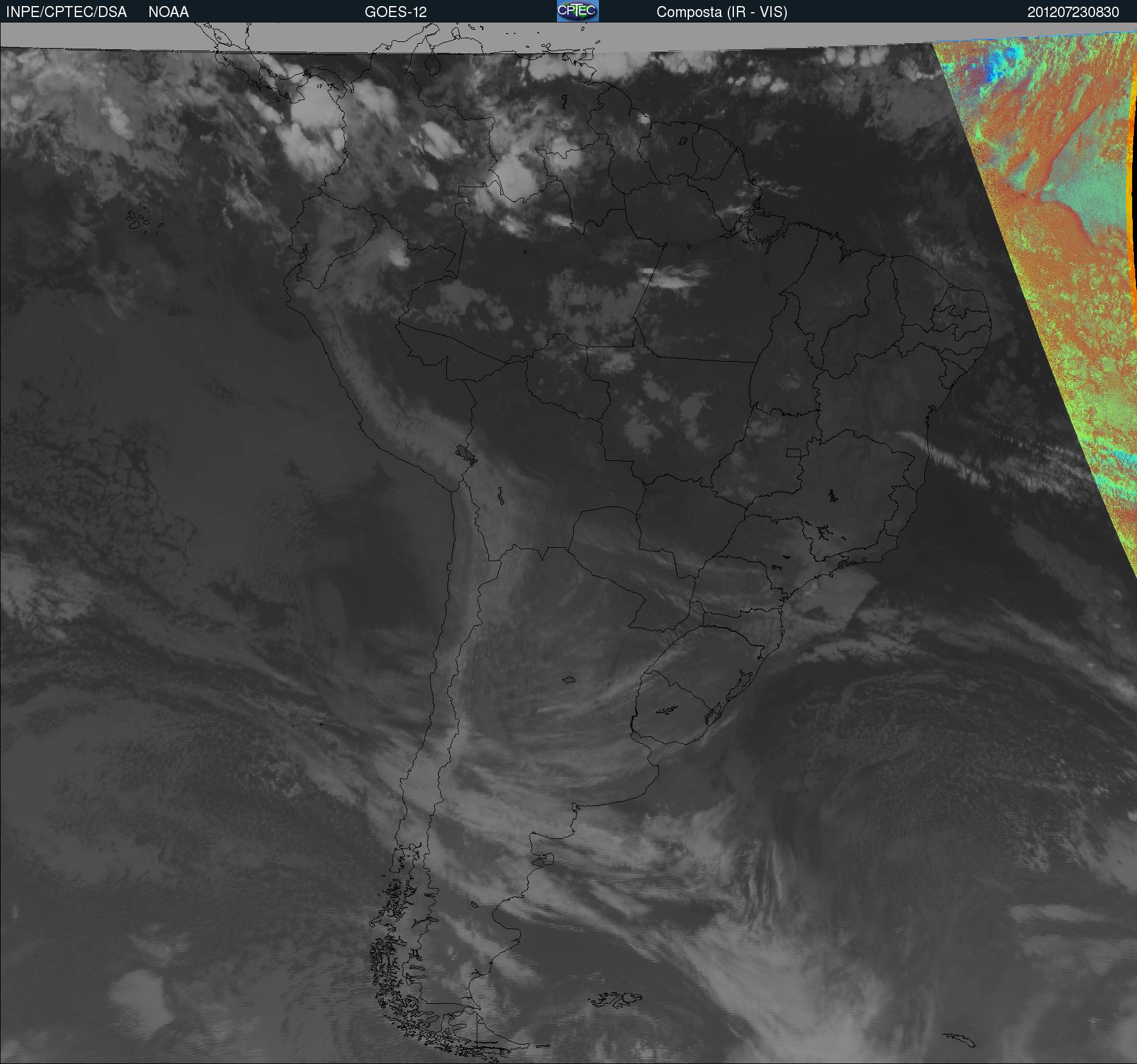
Task: Select the NOAA label in header
Action: (168, 12)
